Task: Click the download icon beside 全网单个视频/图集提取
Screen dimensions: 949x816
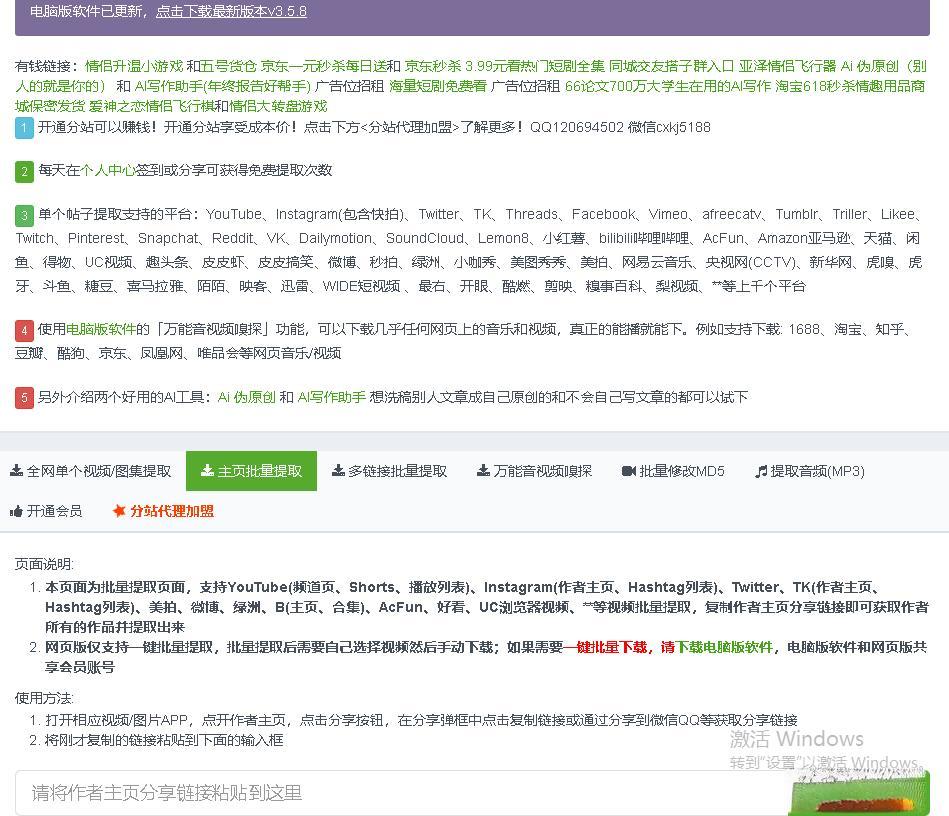Action: [17, 471]
